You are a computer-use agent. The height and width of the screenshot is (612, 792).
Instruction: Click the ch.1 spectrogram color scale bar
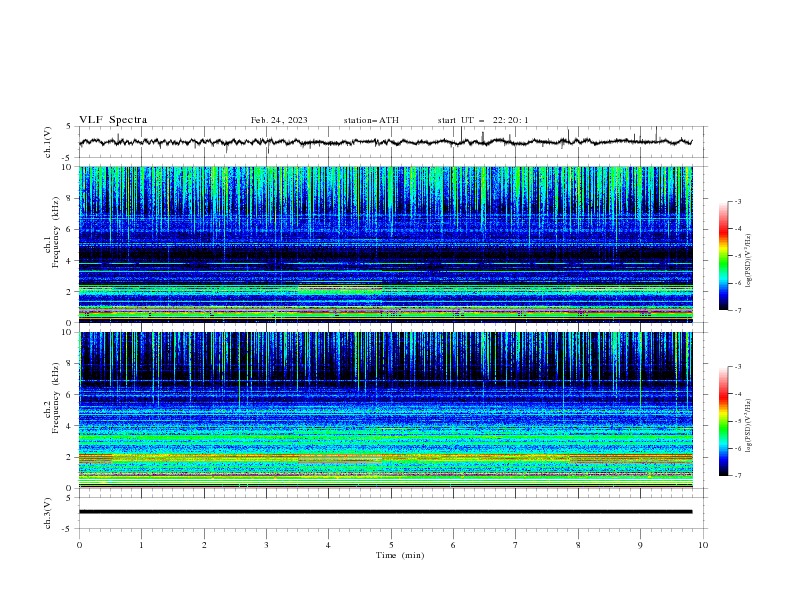tap(723, 256)
